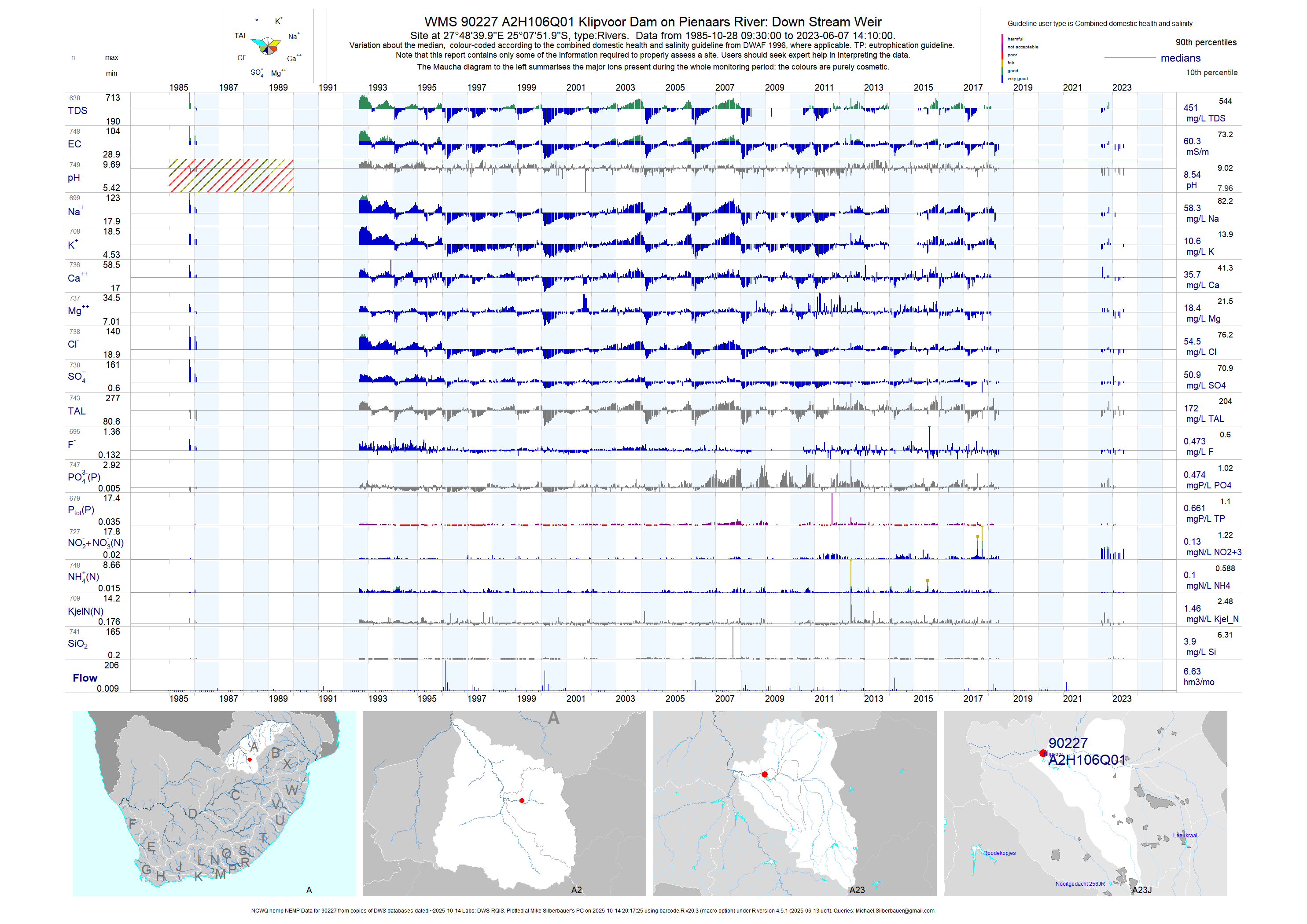
Task: Click the orange hatched pH block
Action: [231, 176]
